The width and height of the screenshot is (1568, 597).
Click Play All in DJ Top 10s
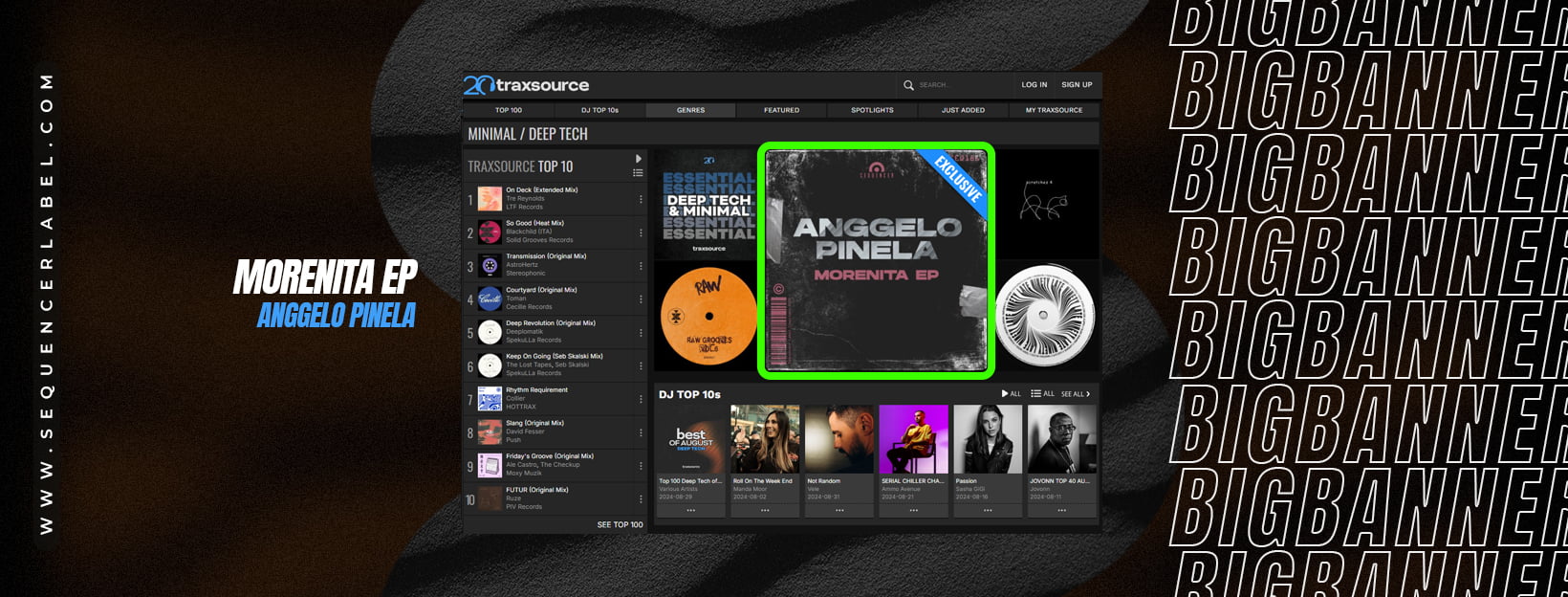1011,394
